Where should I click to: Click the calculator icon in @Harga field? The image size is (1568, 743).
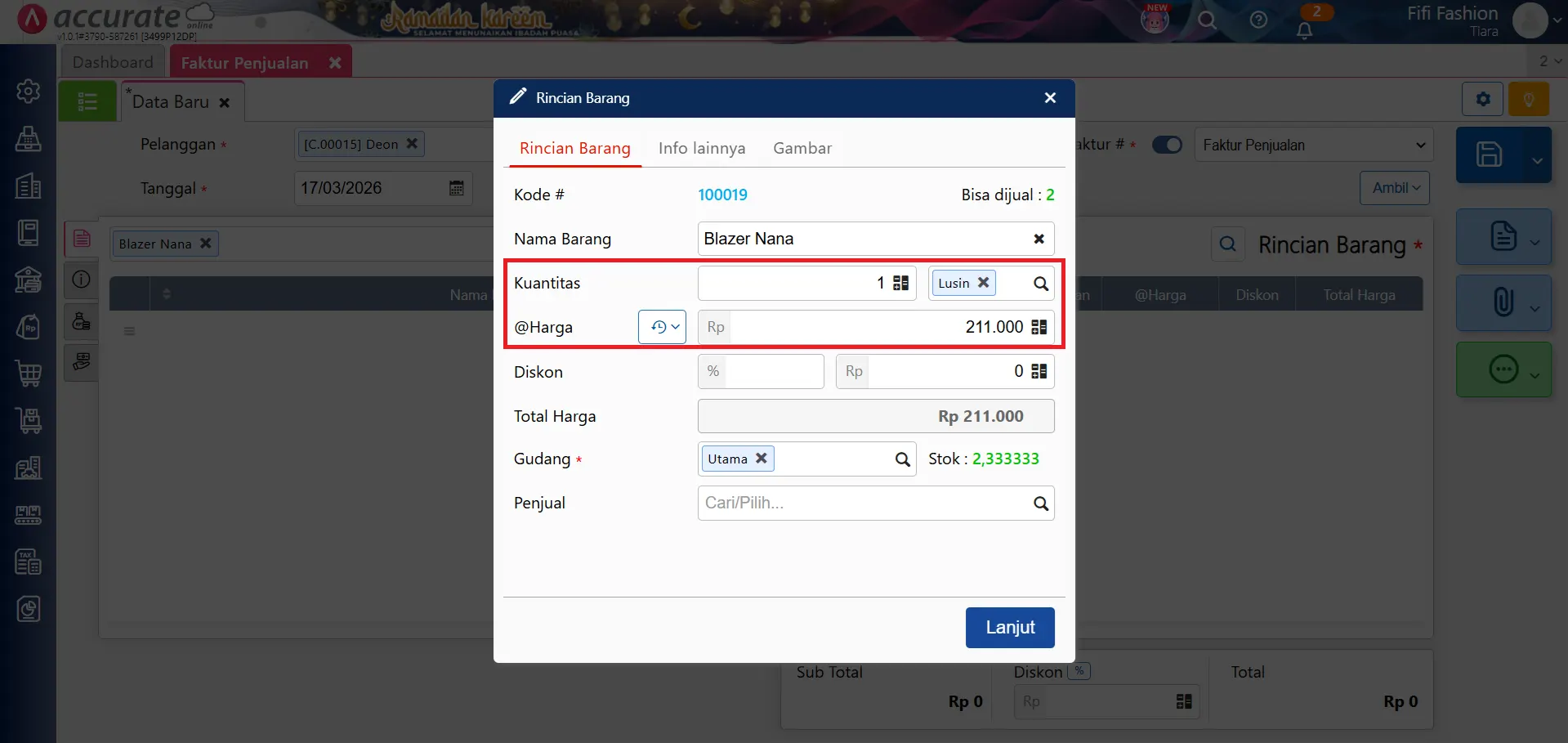click(1039, 327)
